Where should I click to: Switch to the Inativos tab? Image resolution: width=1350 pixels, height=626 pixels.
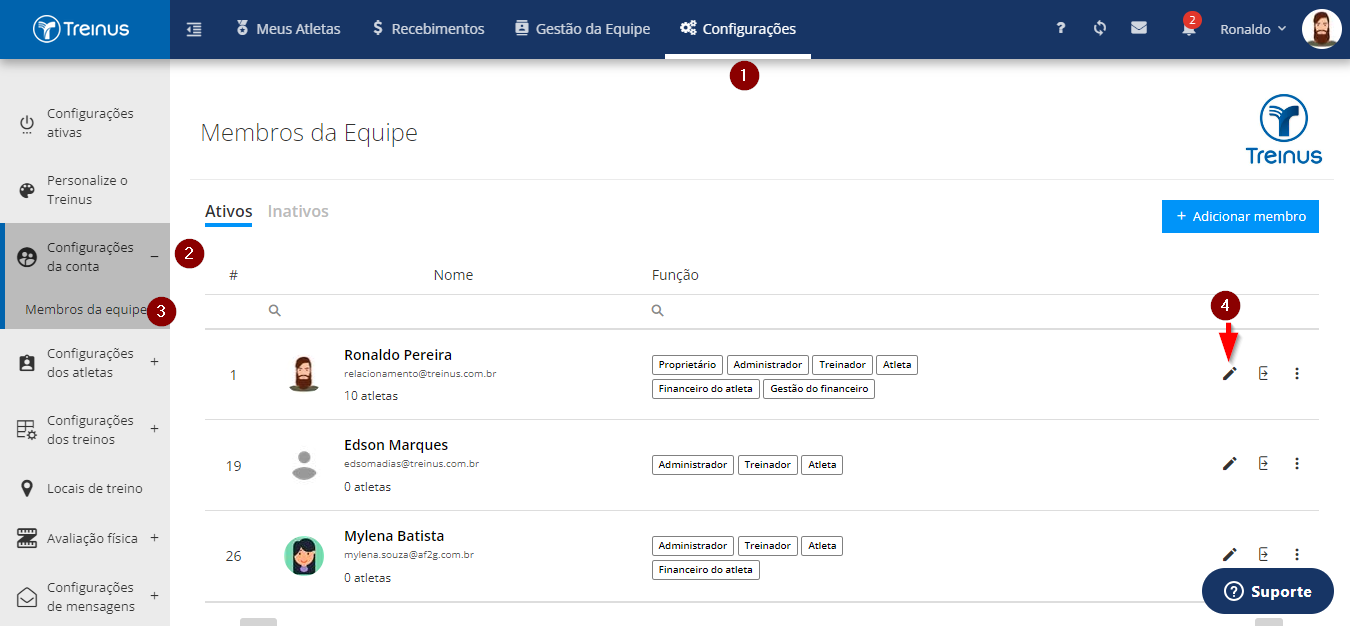pyautogui.click(x=298, y=211)
